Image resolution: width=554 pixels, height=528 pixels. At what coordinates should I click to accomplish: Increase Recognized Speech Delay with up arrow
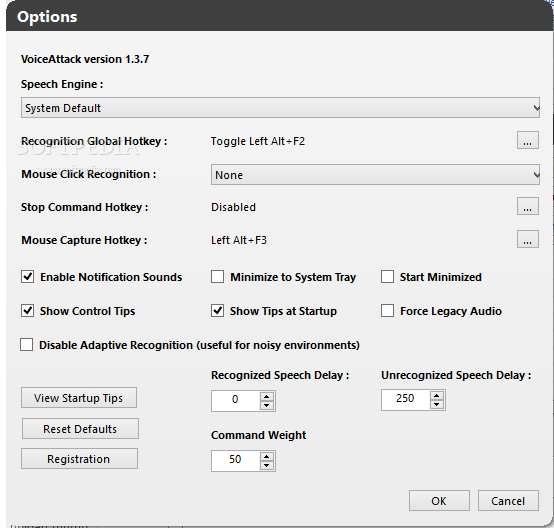(267, 396)
